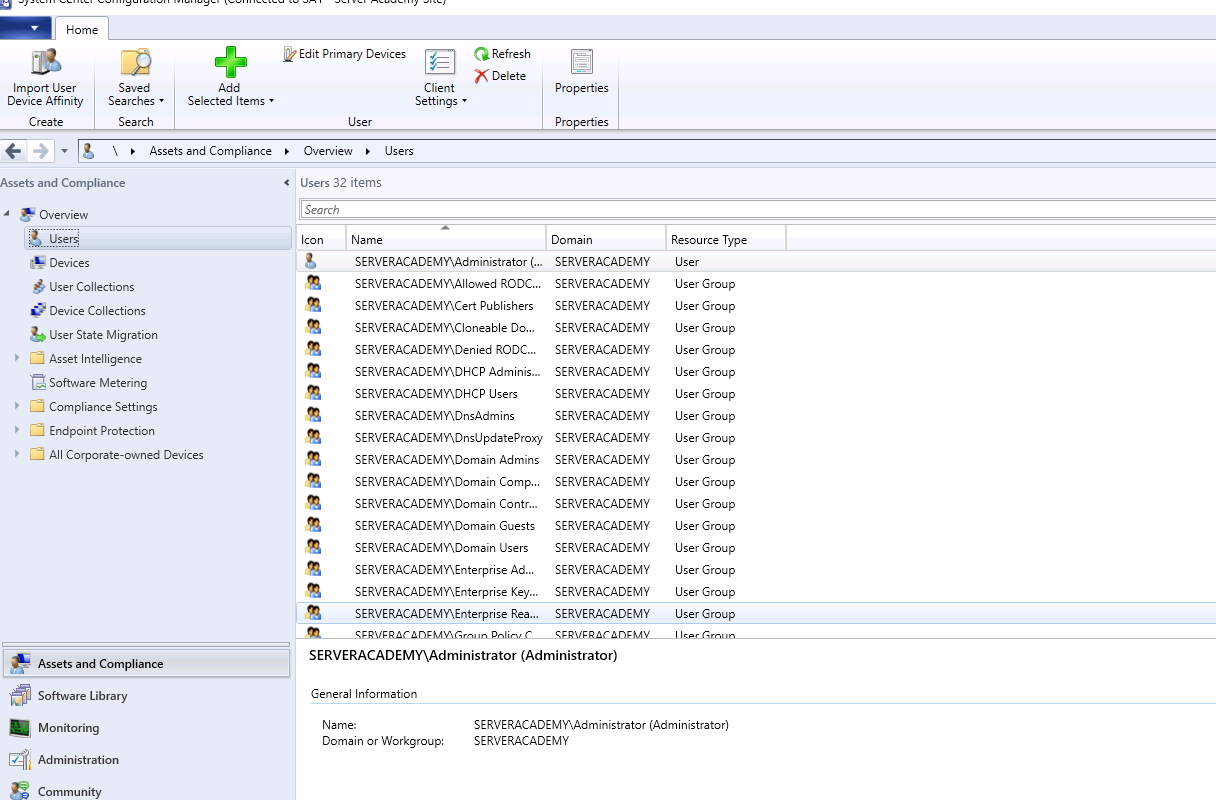Click the Asset Intelligence folder icon

(38, 359)
